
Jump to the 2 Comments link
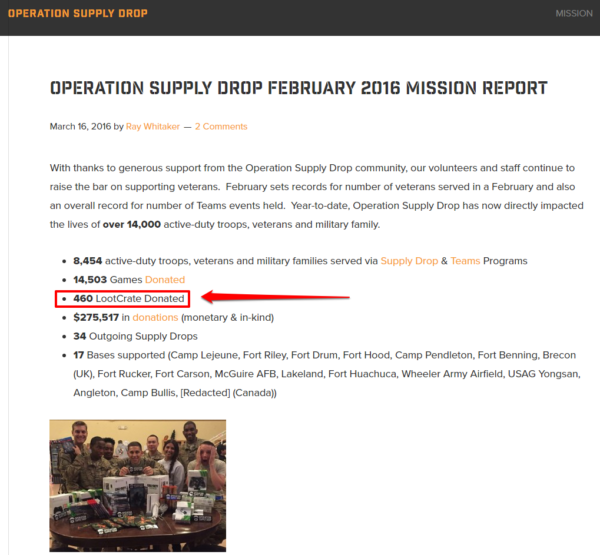(x=221, y=127)
